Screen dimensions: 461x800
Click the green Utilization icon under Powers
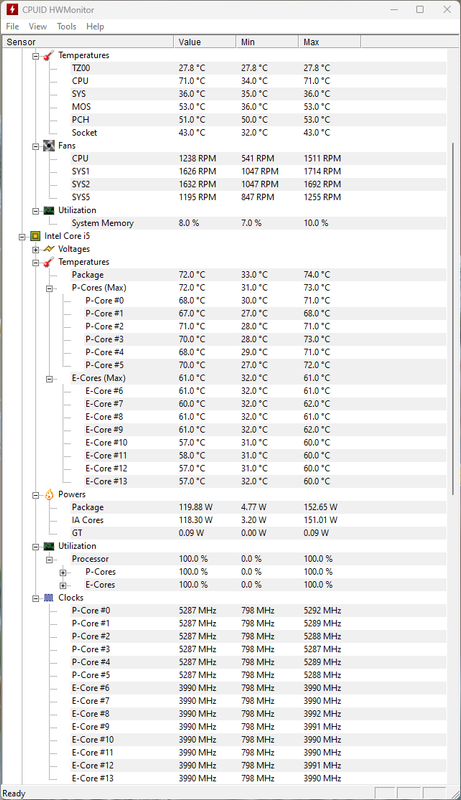coord(49,546)
